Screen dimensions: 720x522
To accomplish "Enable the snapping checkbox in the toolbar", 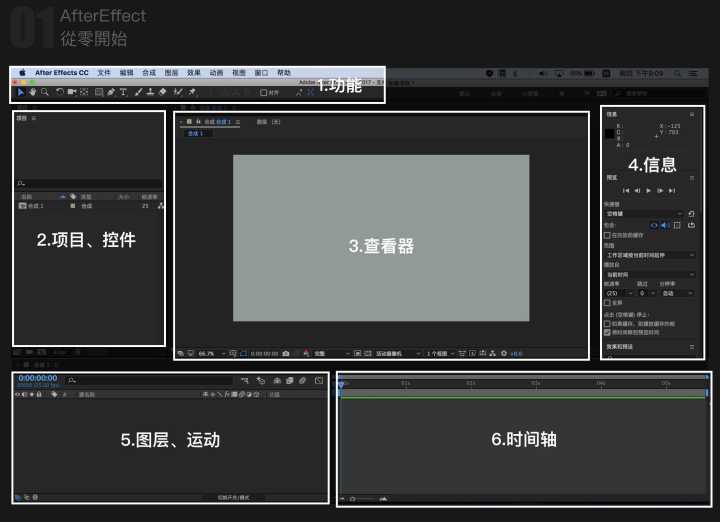I will coord(264,93).
